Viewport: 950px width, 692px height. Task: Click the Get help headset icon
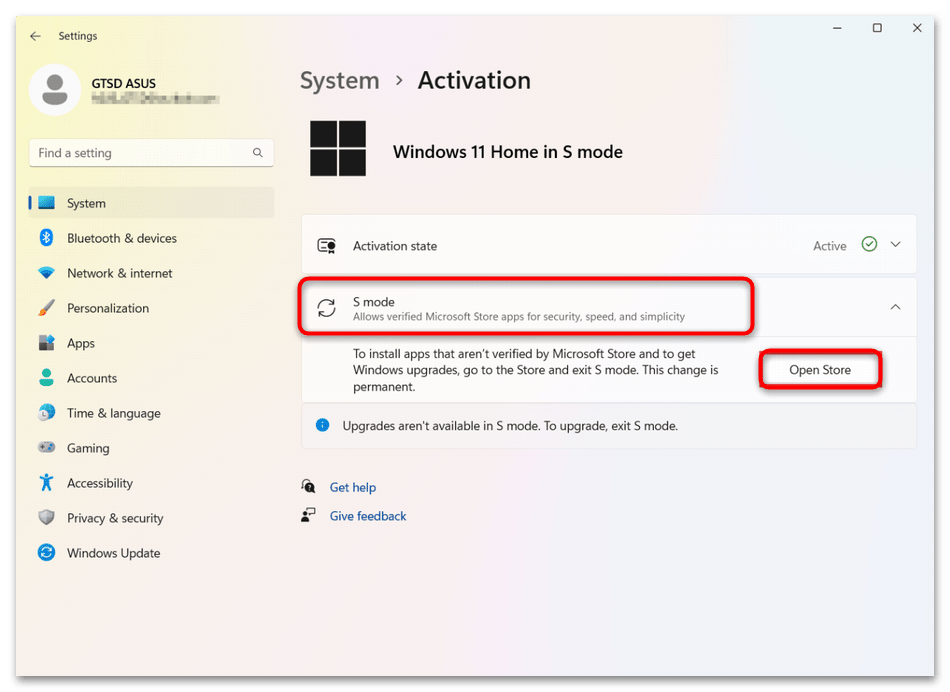pyautogui.click(x=308, y=486)
